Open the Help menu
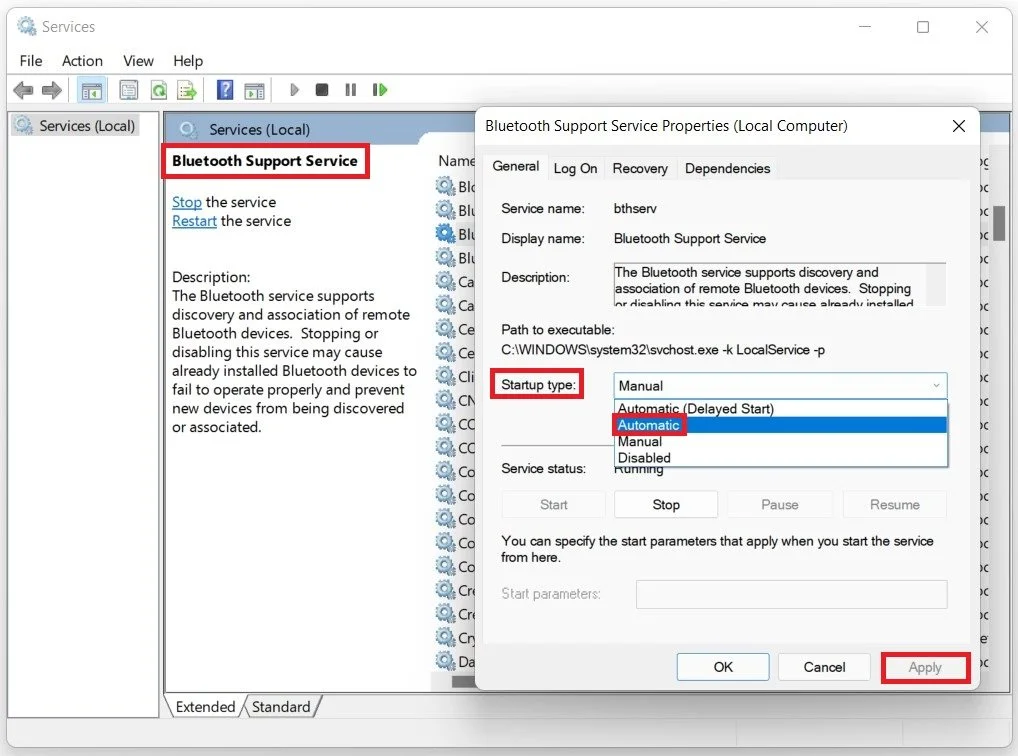The image size is (1018, 756). point(188,61)
